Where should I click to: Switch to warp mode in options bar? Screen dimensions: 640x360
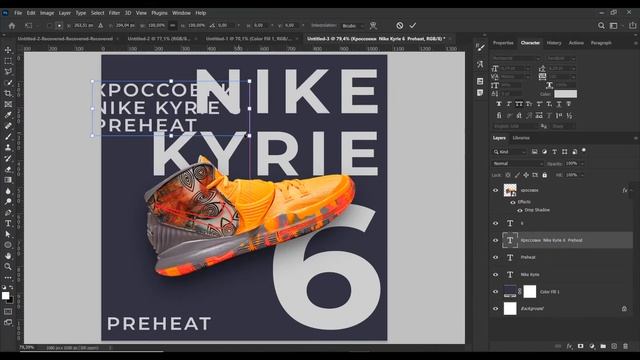[373, 25]
